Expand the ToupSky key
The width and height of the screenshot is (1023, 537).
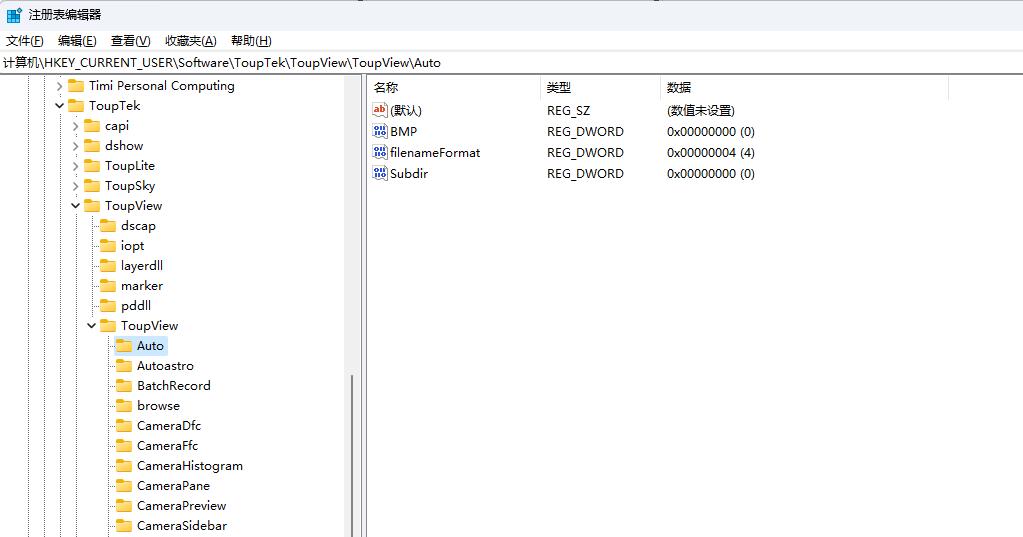click(76, 186)
